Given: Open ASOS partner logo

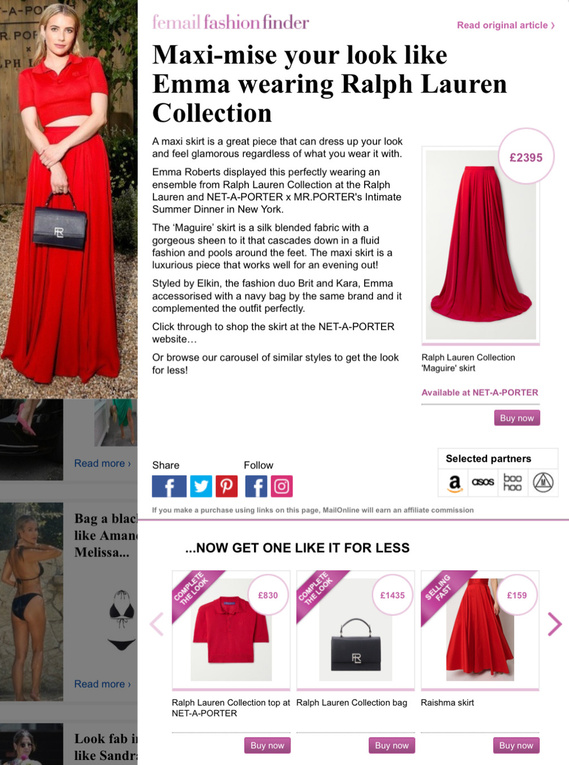Looking at the screenshot, I should click(483, 482).
